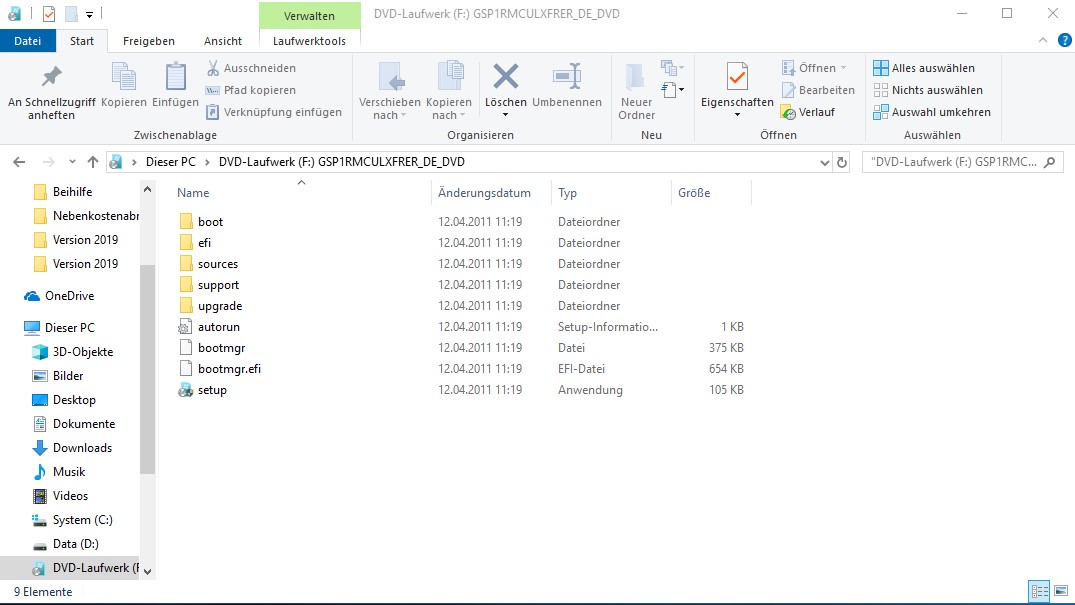Select everything with Alles auswählen
The image size is (1075, 605).
(x=923, y=68)
